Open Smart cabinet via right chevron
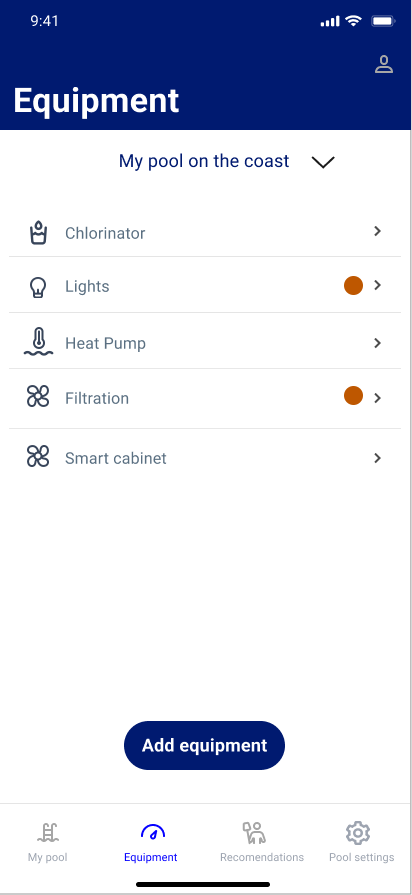The image size is (412, 895). 377,458
